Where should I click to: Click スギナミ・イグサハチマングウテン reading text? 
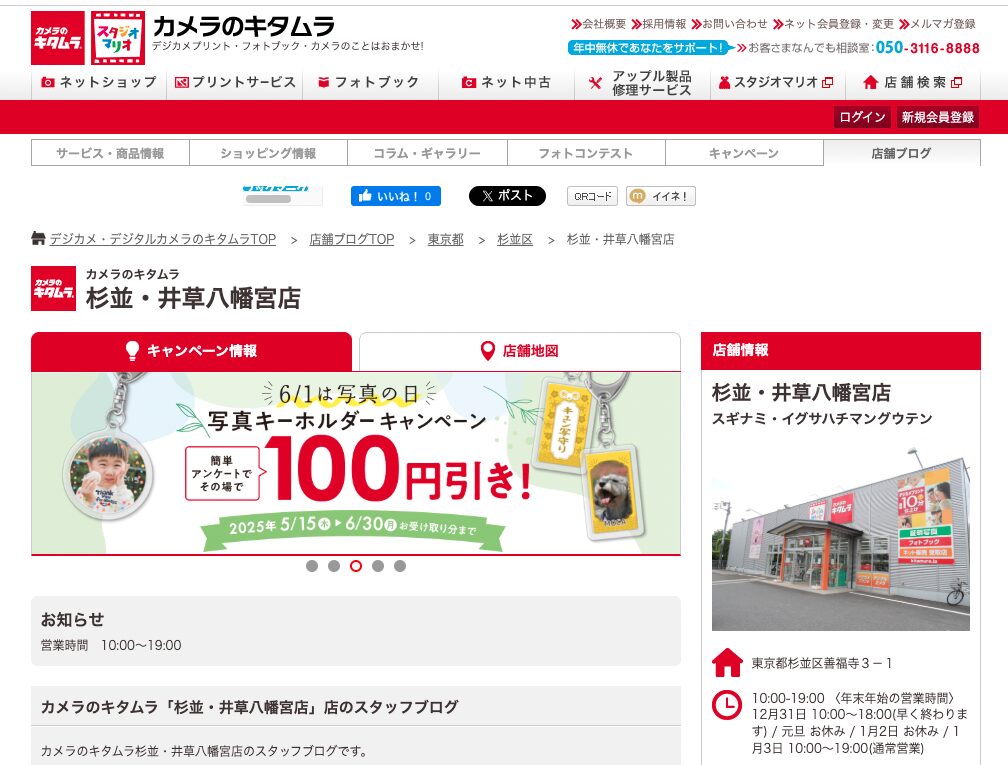pyautogui.click(x=822, y=418)
